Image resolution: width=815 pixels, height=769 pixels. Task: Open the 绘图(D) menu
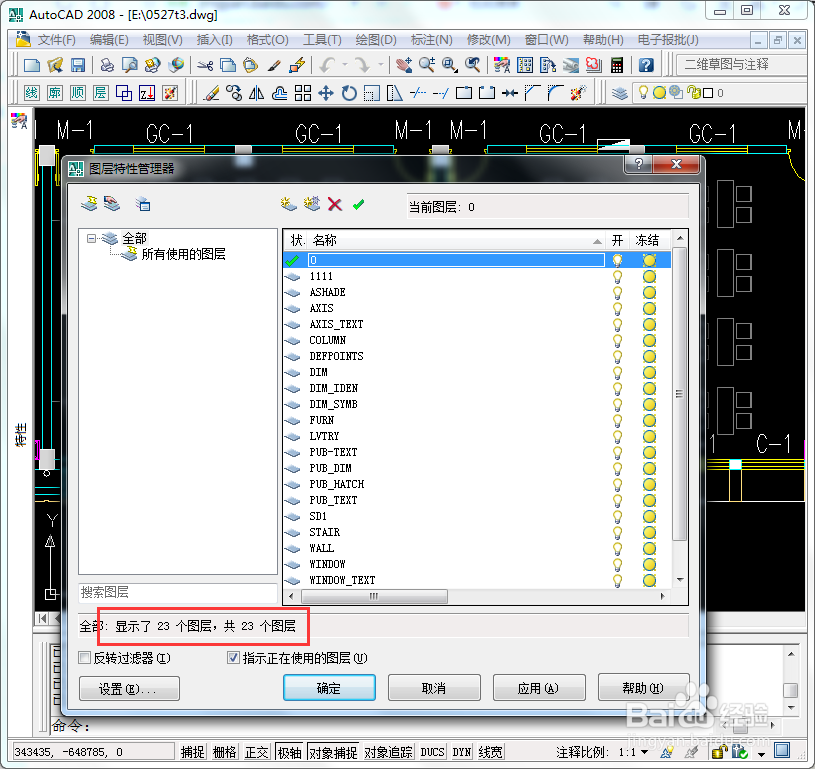coord(376,40)
